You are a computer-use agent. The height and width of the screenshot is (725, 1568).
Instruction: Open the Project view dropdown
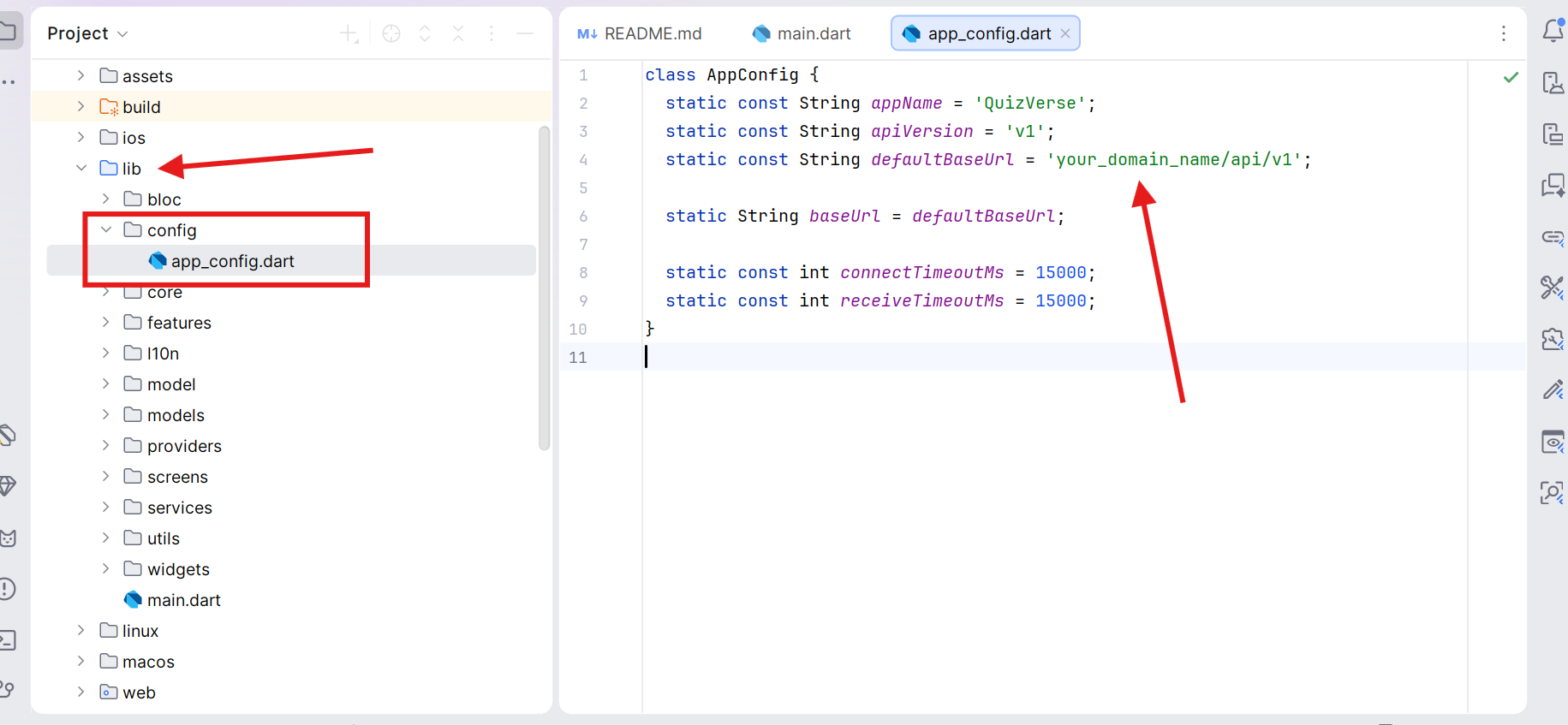click(x=87, y=33)
